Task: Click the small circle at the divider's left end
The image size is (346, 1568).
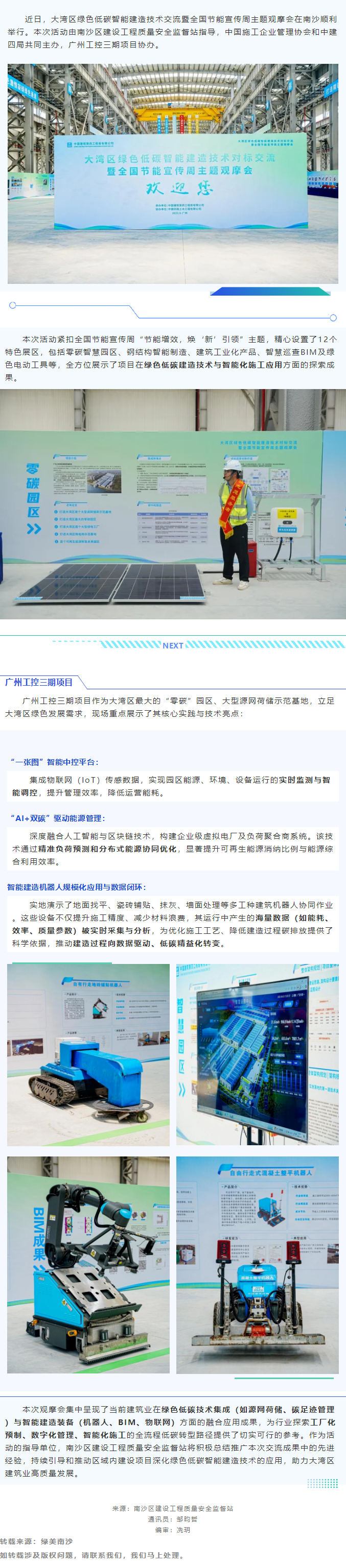Action: pos(12,305)
